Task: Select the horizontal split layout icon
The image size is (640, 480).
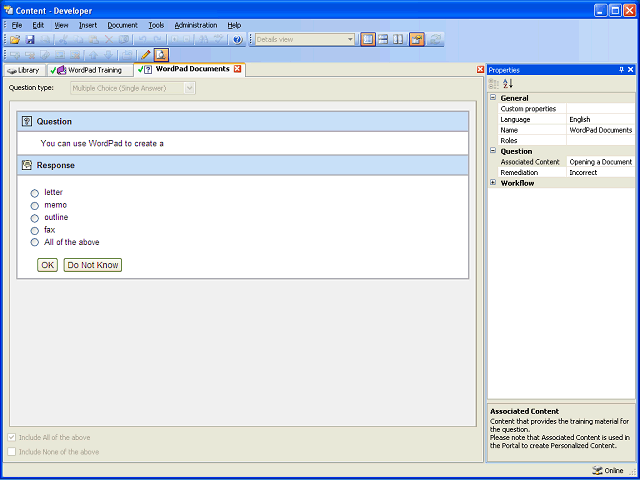Action: pyautogui.click(x=383, y=40)
